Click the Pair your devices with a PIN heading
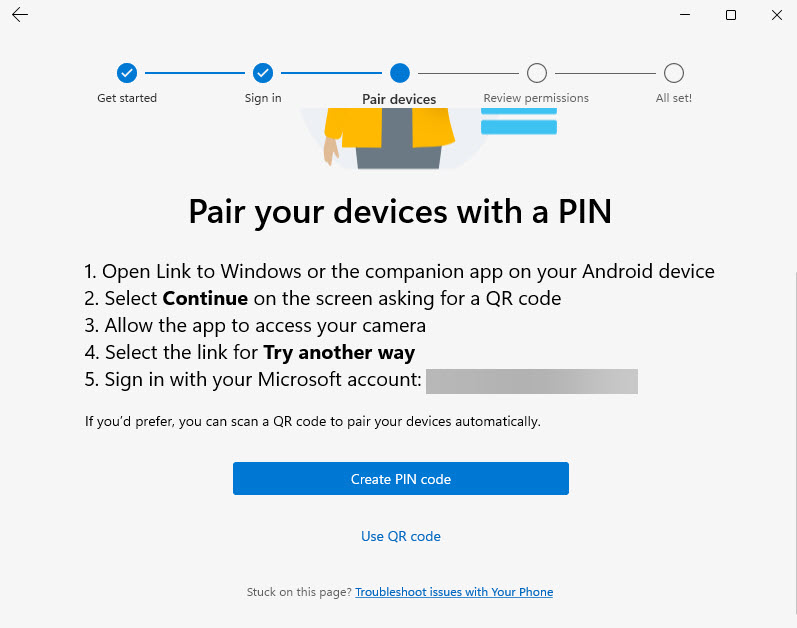 click(400, 212)
